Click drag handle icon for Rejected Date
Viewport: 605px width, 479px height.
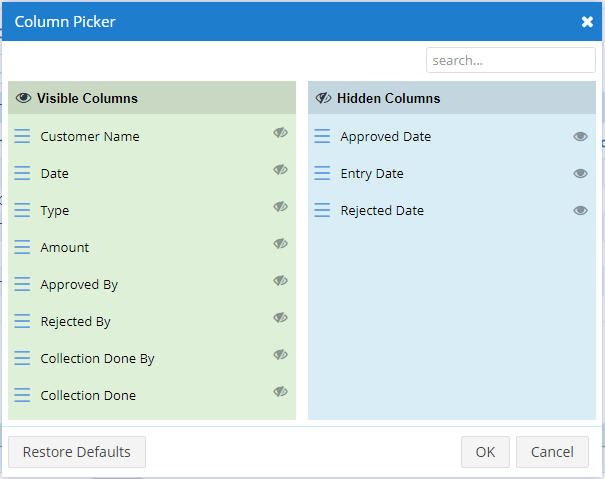(x=322, y=210)
